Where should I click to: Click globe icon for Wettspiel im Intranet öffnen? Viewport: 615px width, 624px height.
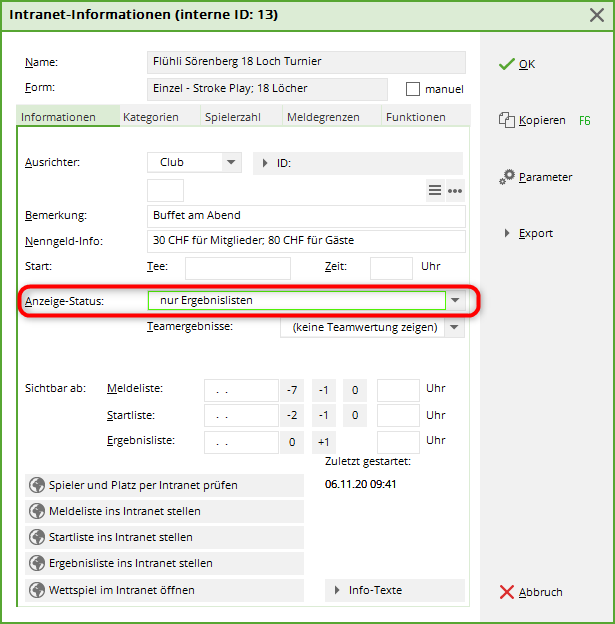click(37, 590)
